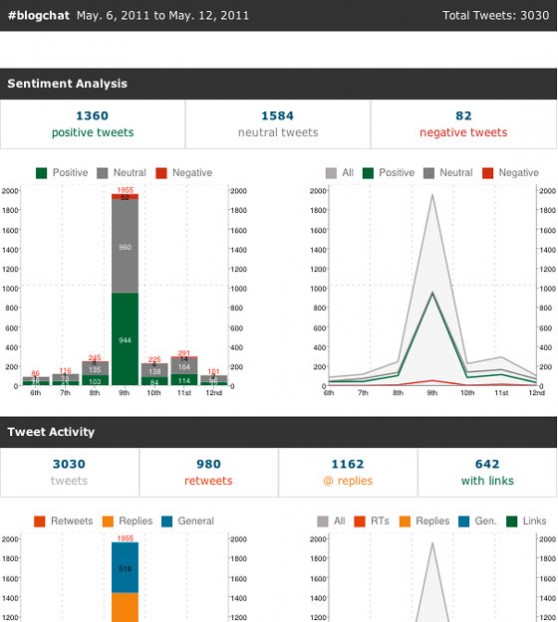Toggle the Negative series in sentiment line chart legend

(x=510, y=173)
